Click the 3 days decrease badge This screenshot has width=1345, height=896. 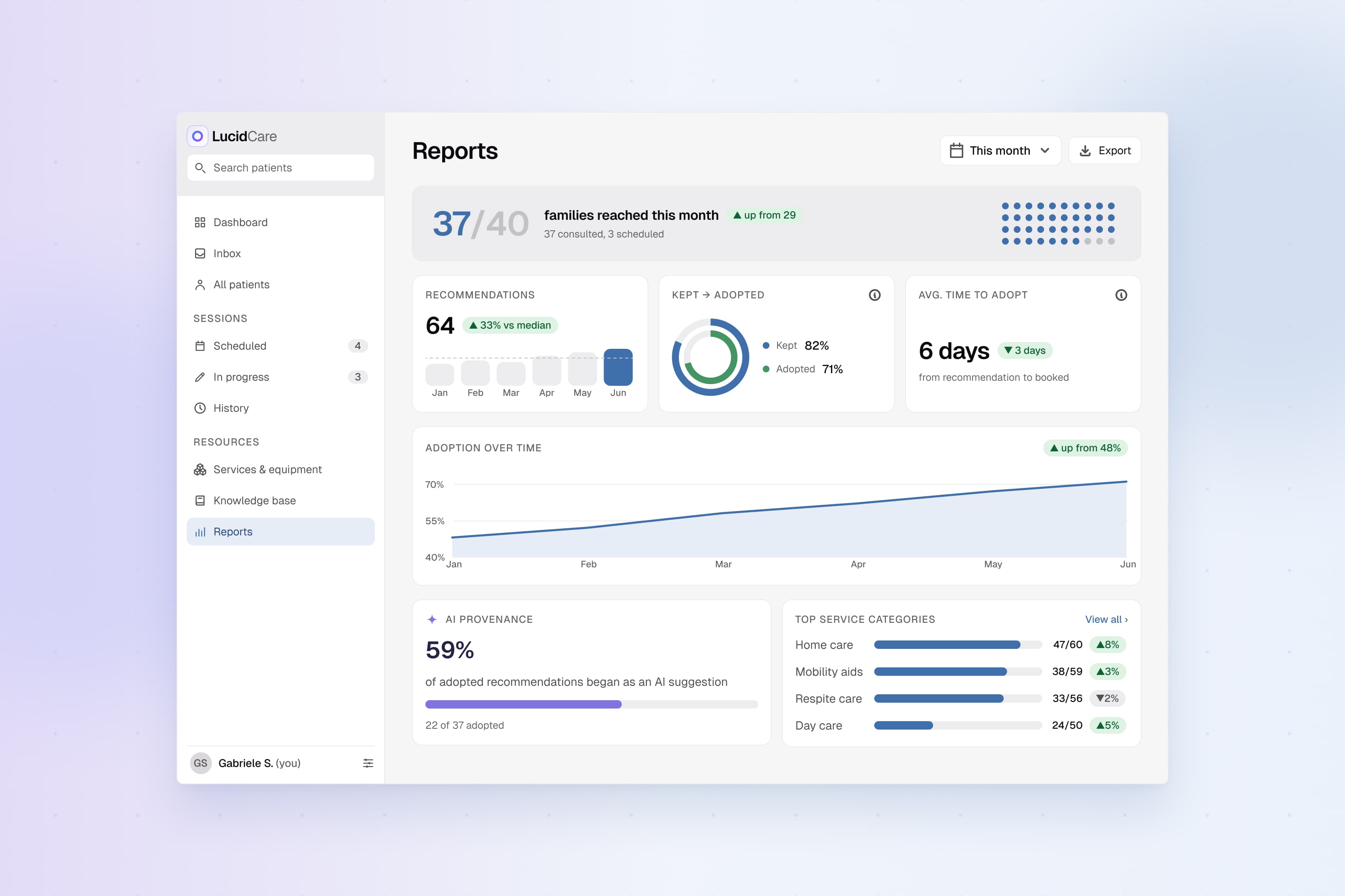tap(1025, 350)
